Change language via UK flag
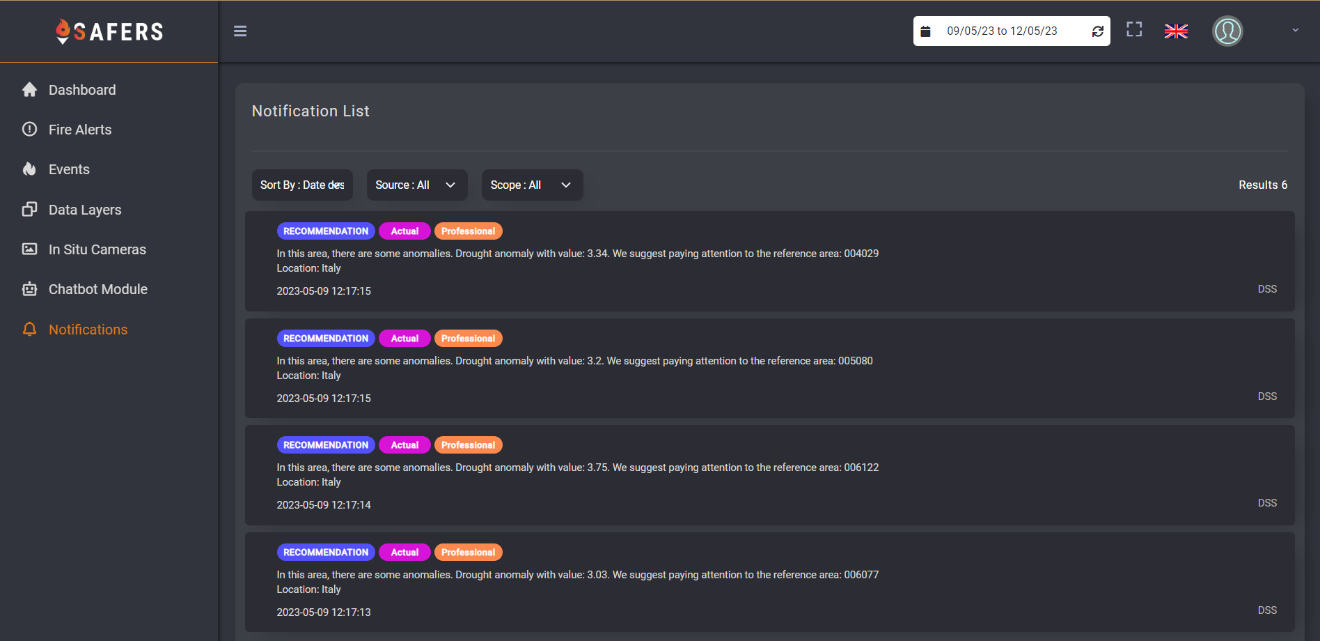1320x641 pixels. [1176, 31]
